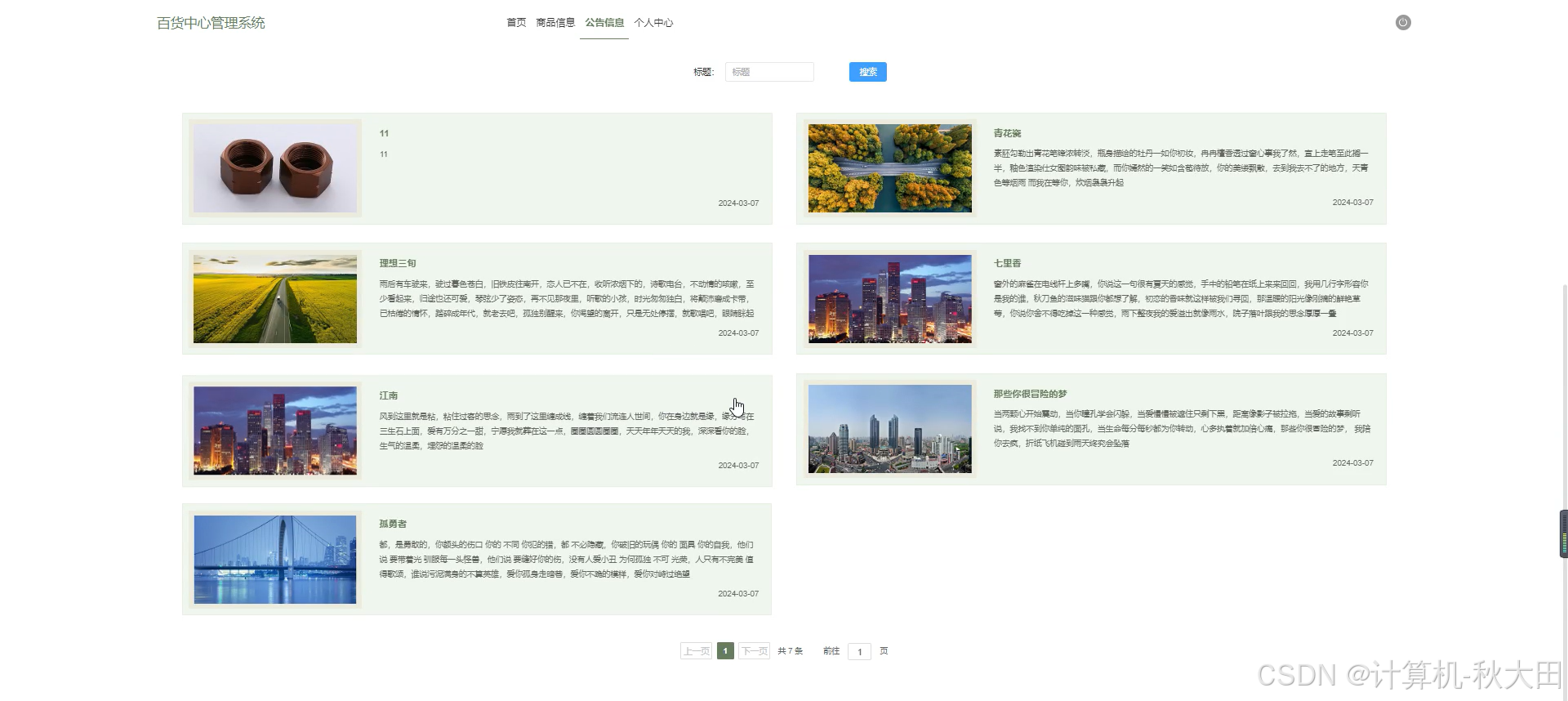Click the 2024-03-07 date on 孤勇者 card

coord(738,594)
